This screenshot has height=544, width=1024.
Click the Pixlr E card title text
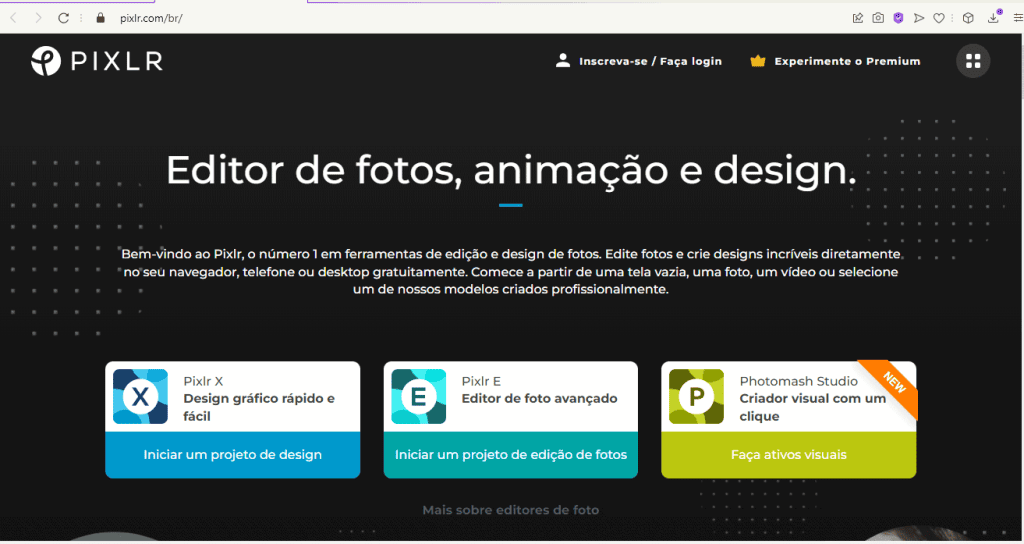pyautogui.click(x=481, y=381)
